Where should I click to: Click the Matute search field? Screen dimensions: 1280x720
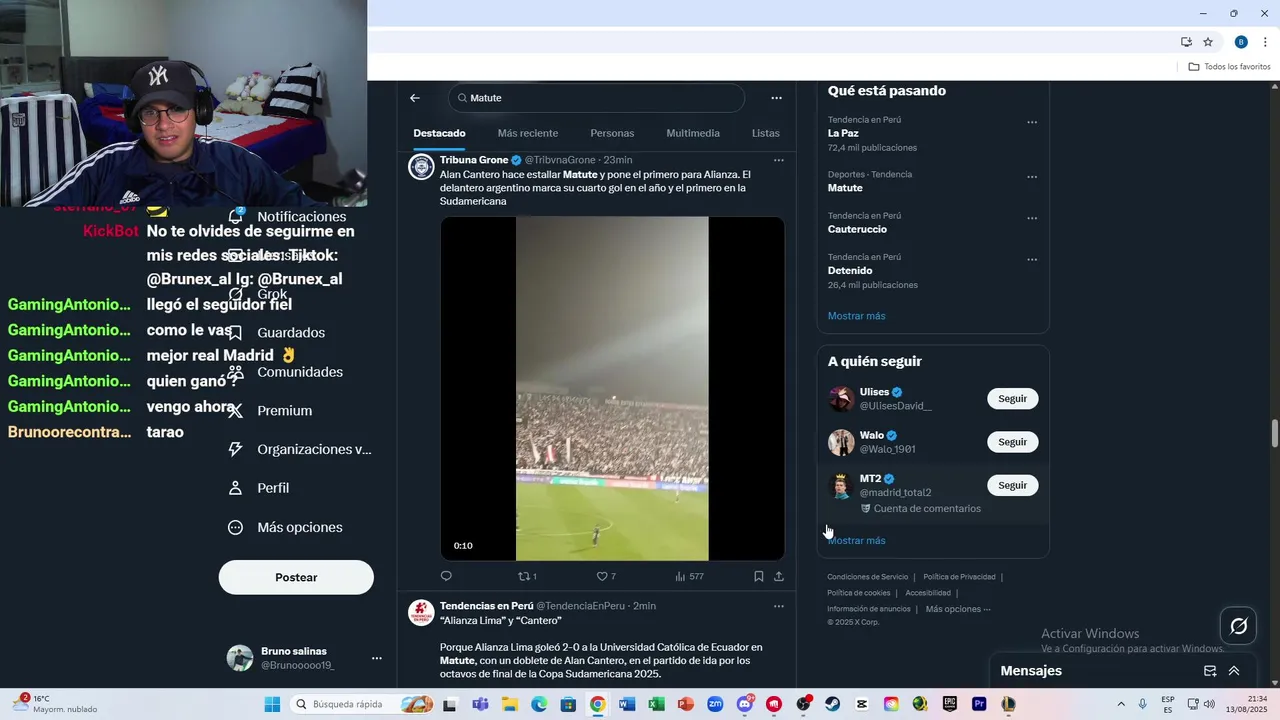pyautogui.click(x=597, y=98)
